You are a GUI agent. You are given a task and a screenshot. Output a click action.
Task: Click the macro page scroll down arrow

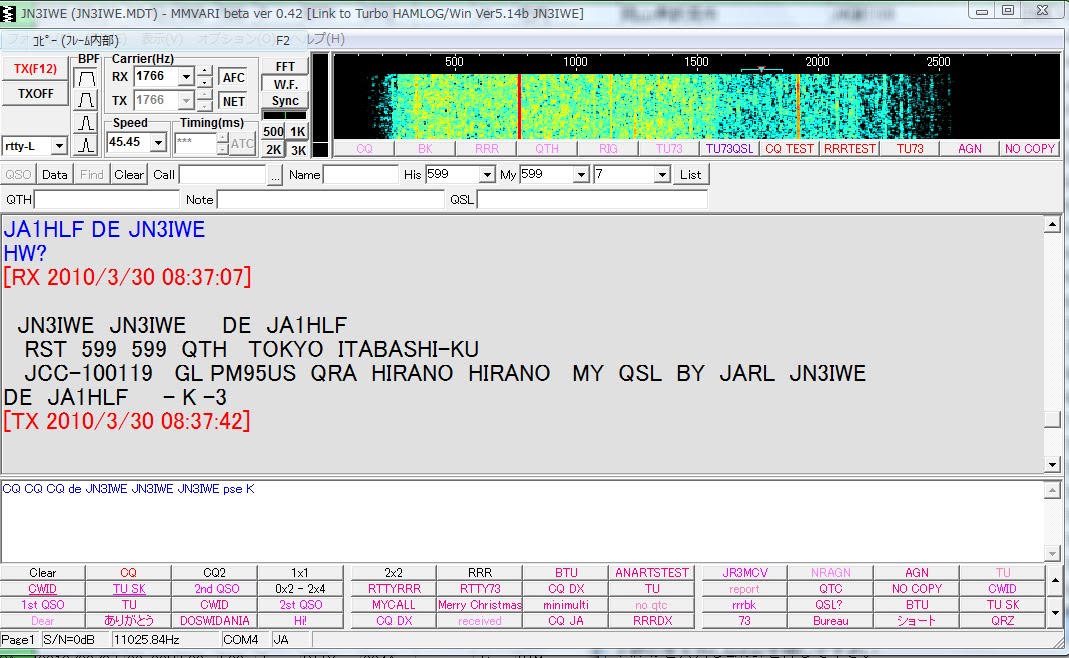tap(1055, 612)
